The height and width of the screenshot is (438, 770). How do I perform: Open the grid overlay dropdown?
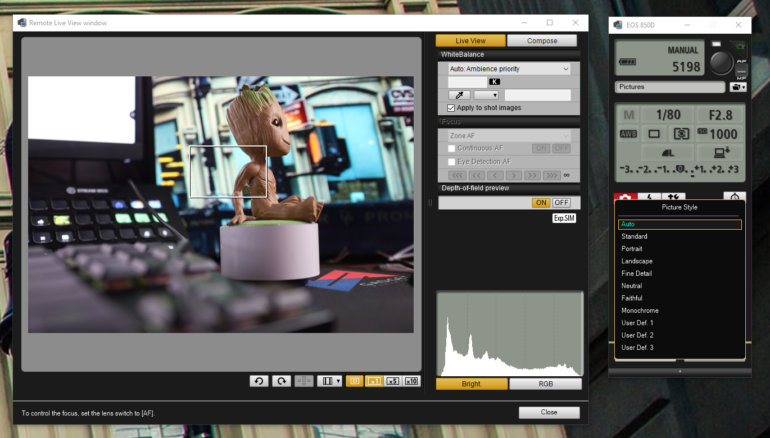(x=330, y=381)
